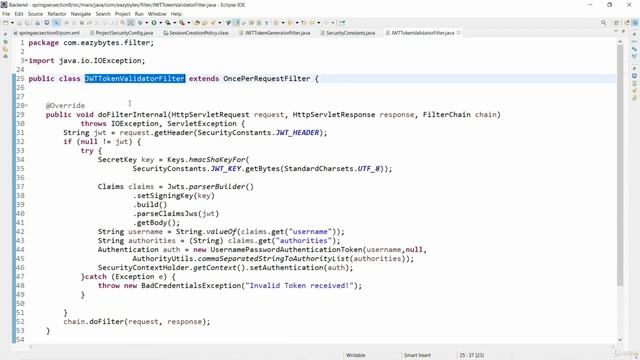640x360 pixels.
Task: Open the External Tools dropdown arrow
Action: [189, 23]
